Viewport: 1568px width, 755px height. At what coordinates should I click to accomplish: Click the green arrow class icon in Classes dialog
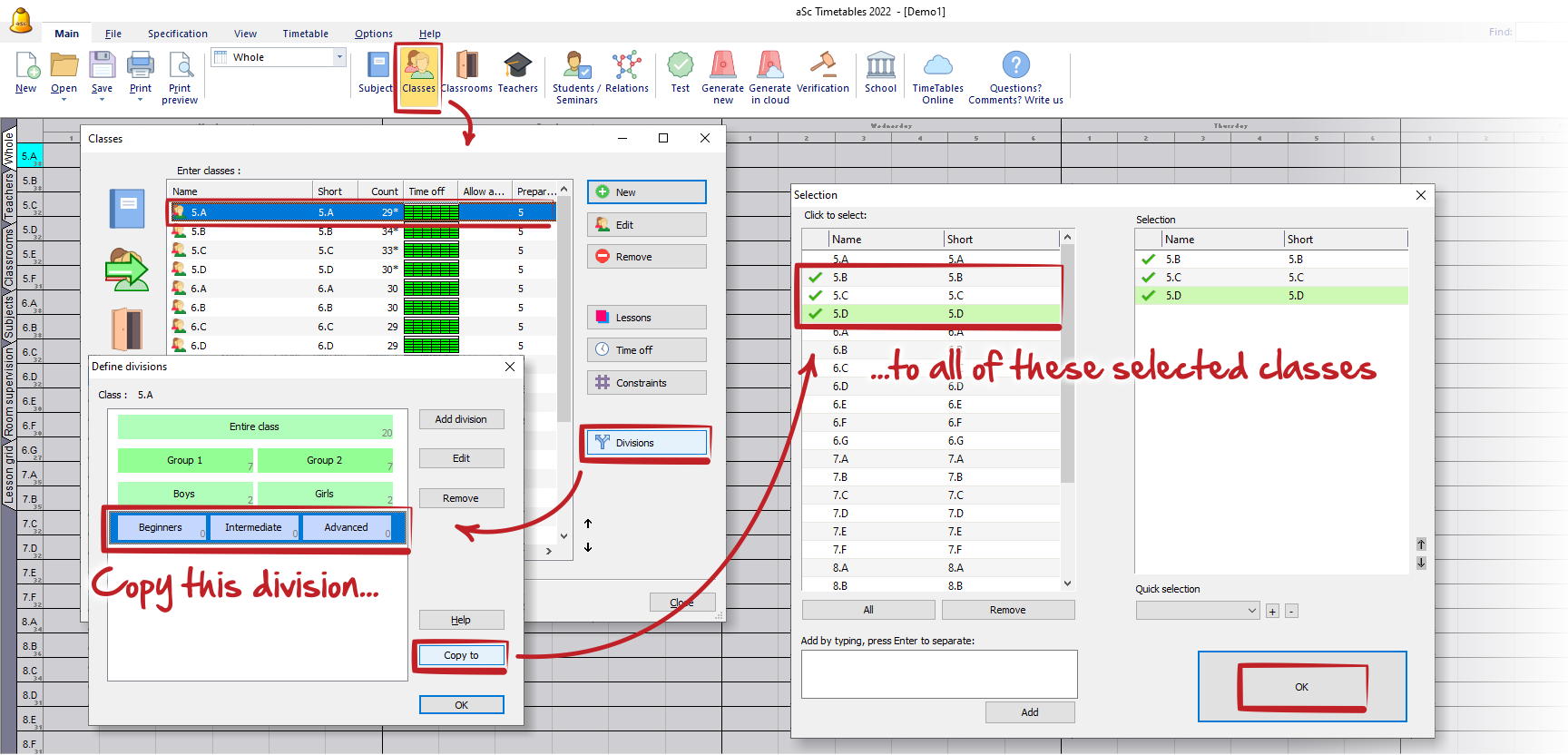pyautogui.click(x=127, y=270)
